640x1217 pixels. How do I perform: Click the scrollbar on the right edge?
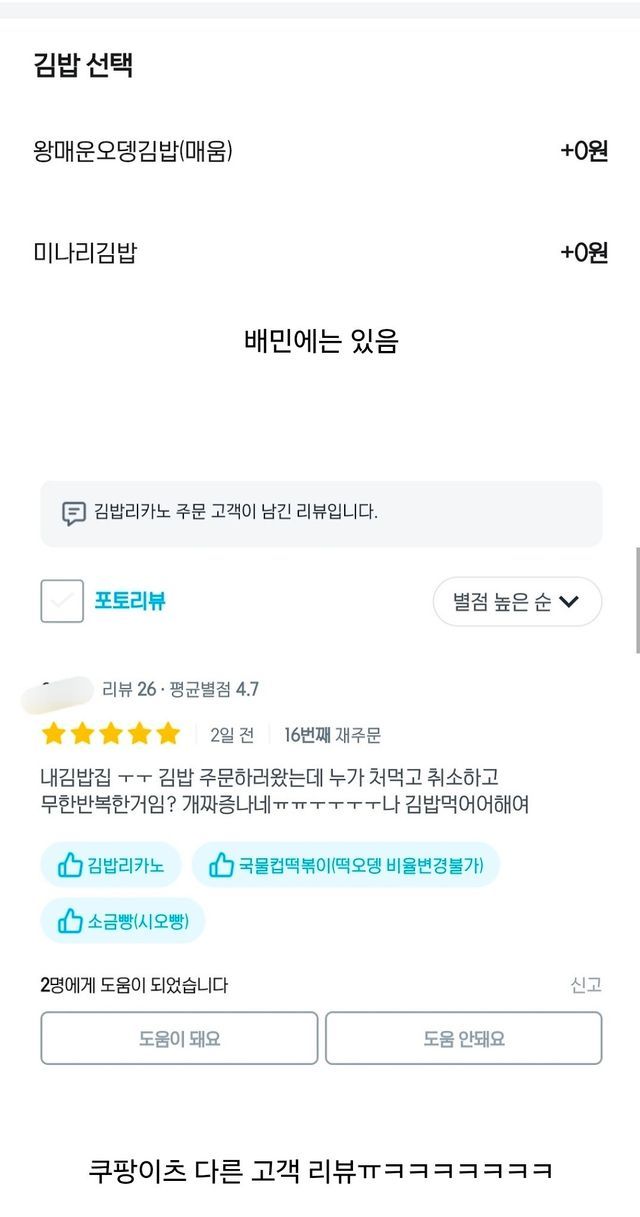(x=637, y=600)
